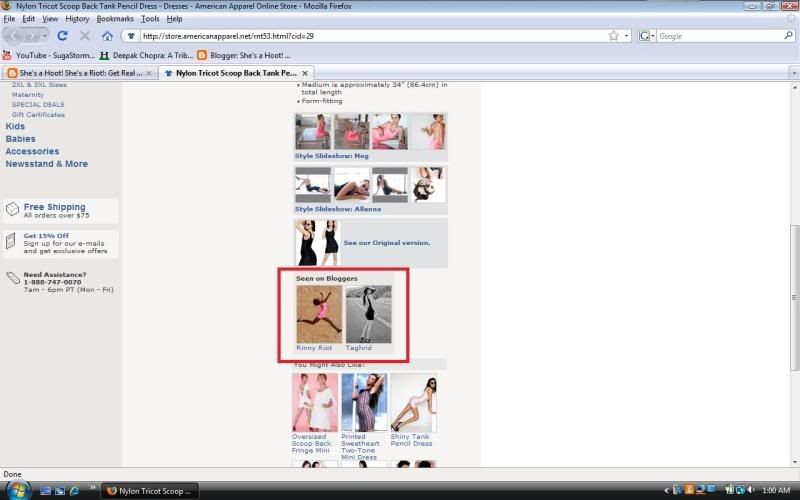Open the File menu
The width and height of the screenshot is (800, 500).
point(9,19)
